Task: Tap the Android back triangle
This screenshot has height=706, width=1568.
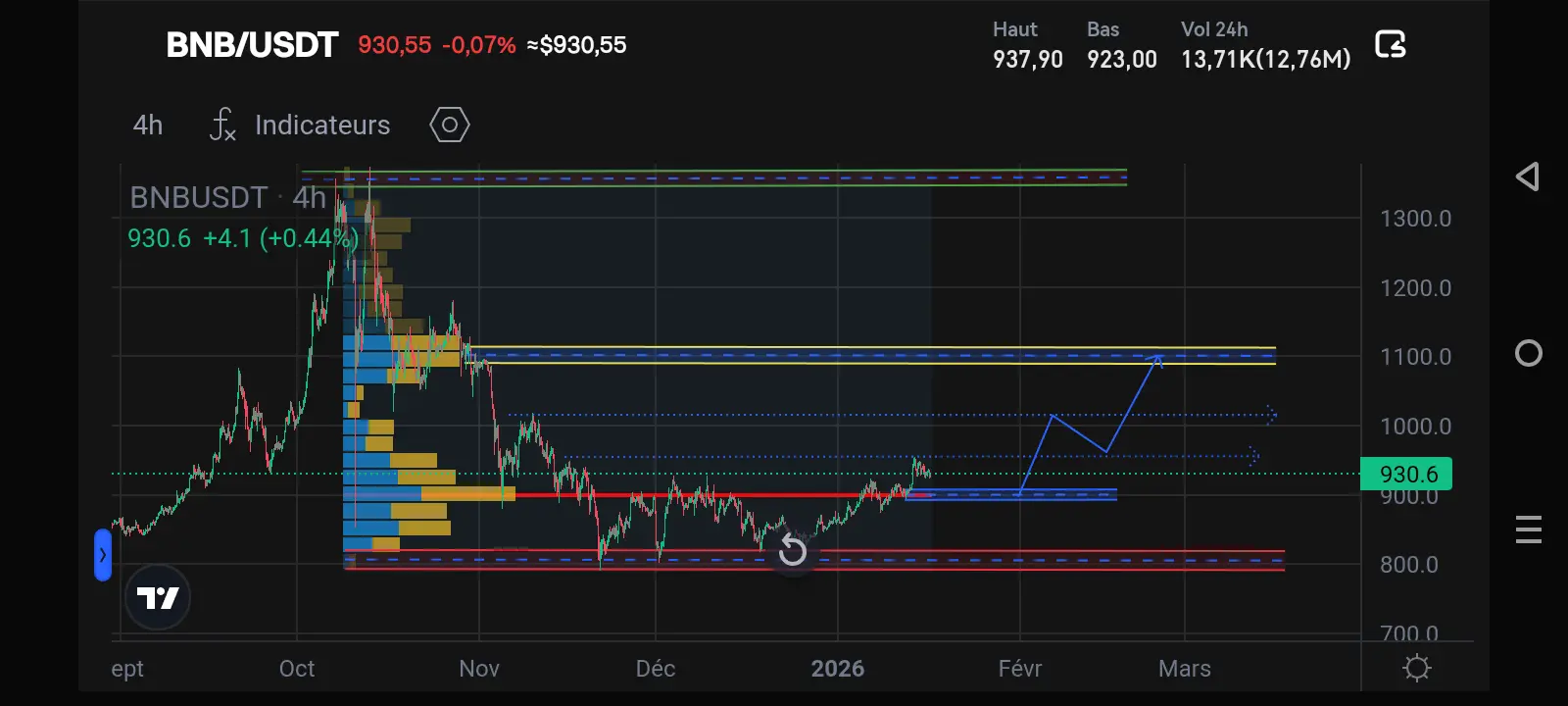Action: coord(1527,176)
